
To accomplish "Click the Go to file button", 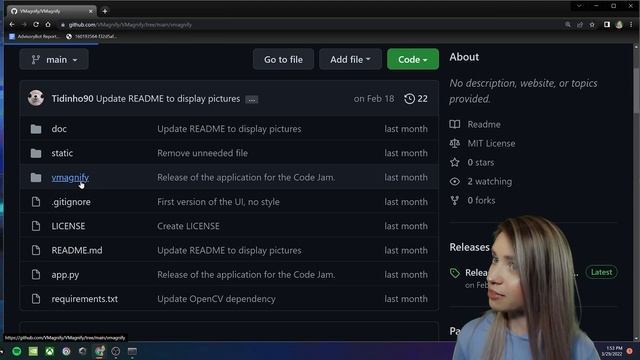I will click(x=283, y=60).
